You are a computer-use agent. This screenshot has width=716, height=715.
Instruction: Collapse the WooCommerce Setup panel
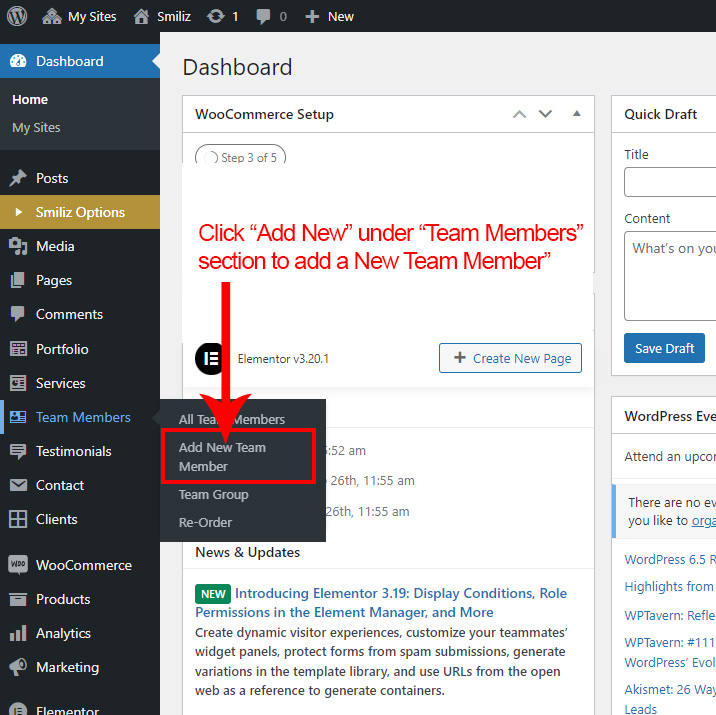tap(576, 114)
